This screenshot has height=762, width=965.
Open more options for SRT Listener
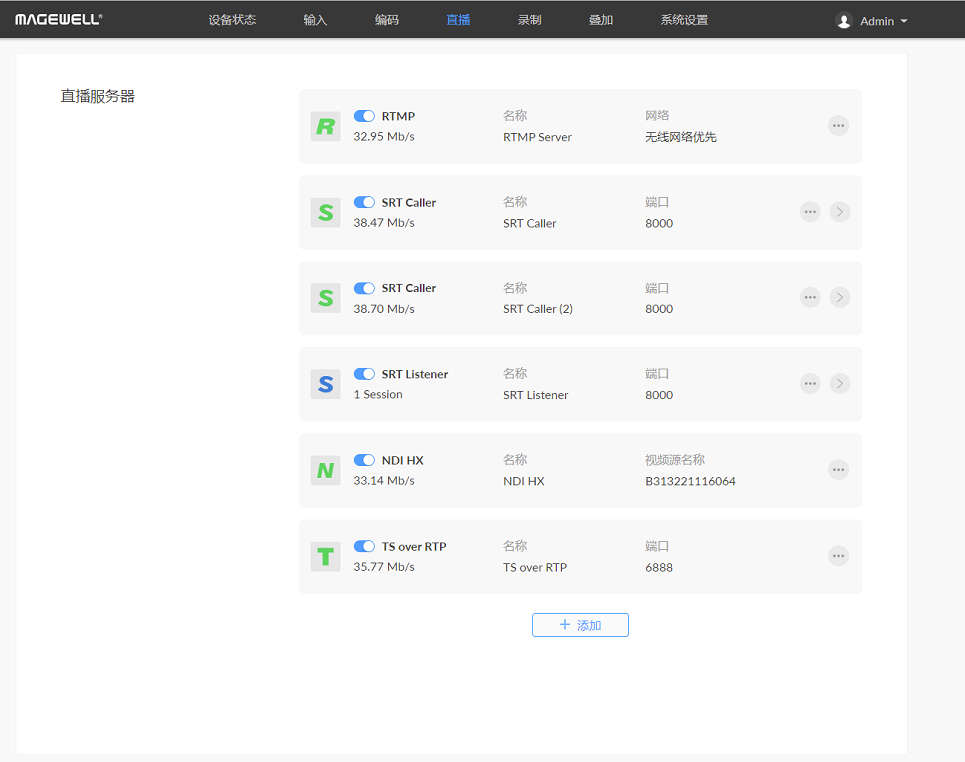810,383
